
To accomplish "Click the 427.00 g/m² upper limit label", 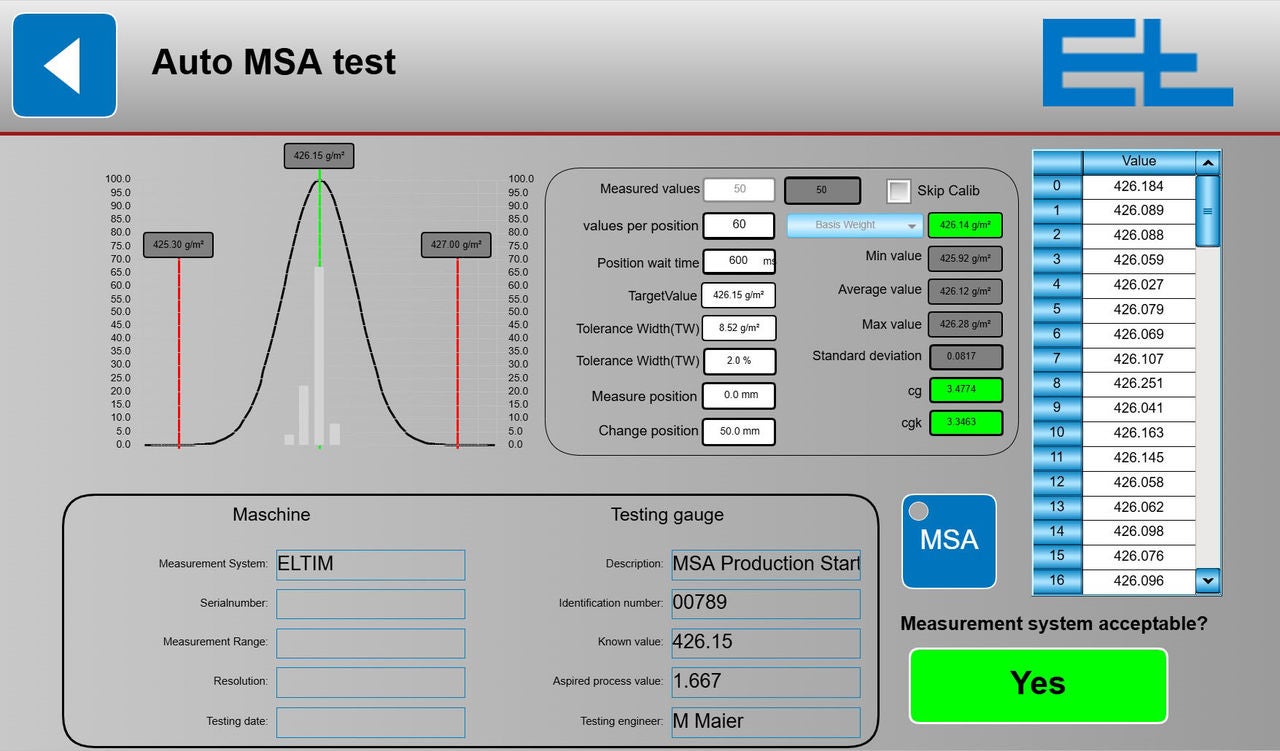I will pos(456,245).
